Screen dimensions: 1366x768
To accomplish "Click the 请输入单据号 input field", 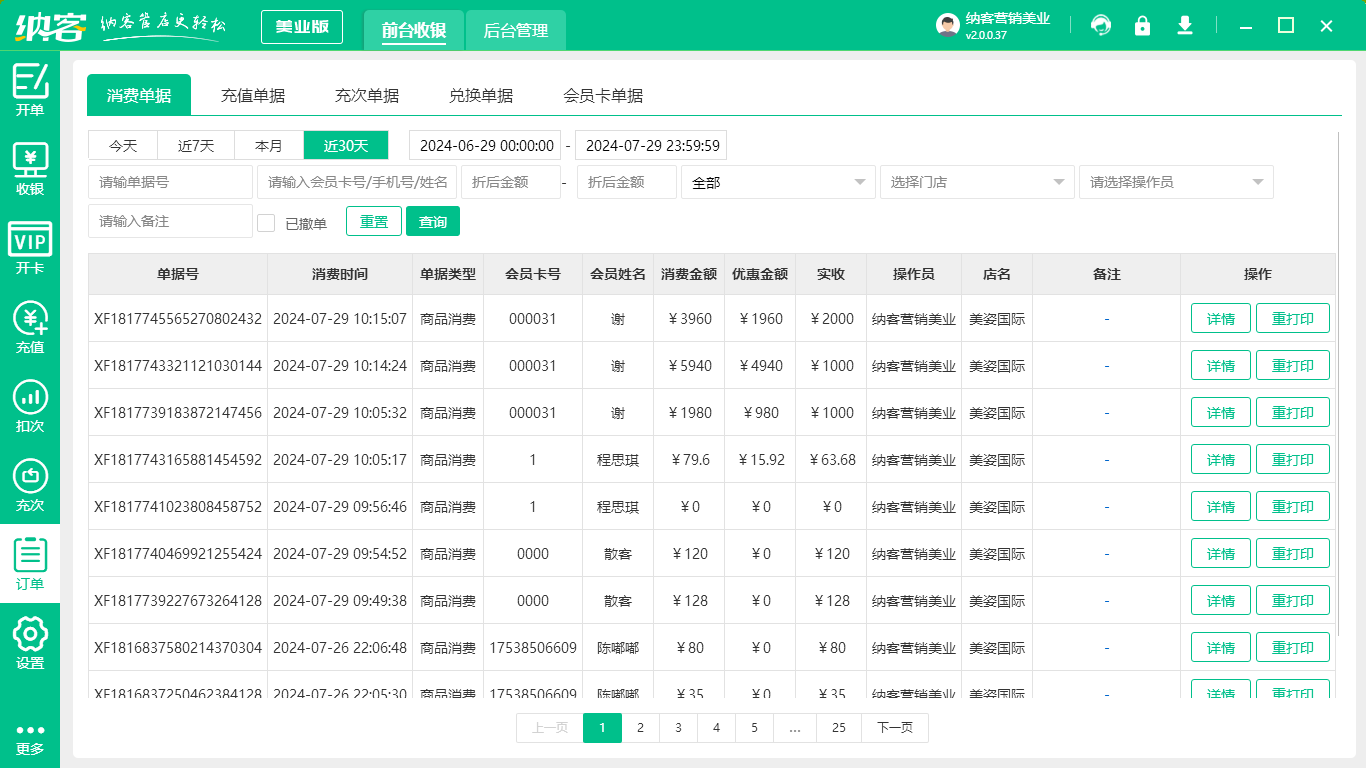I will (x=170, y=182).
